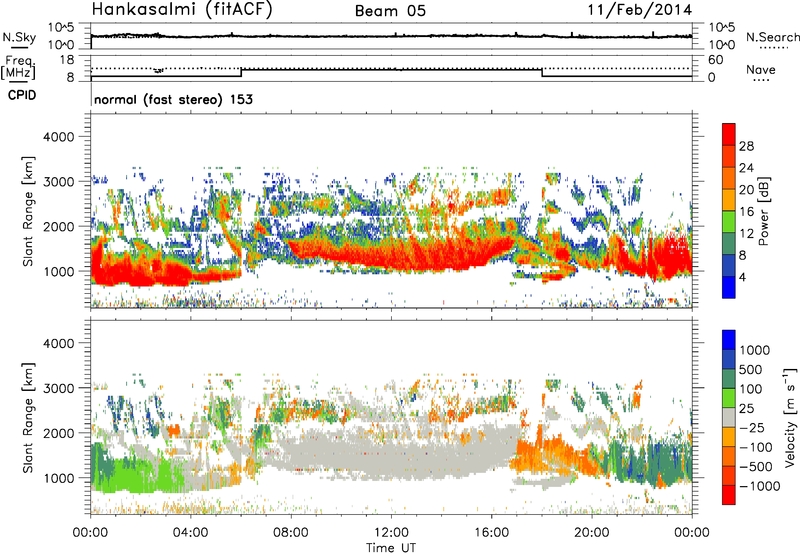Click the 4000 tick on power panel axis
Screen dimensions: 800x554
pos(59,136)
